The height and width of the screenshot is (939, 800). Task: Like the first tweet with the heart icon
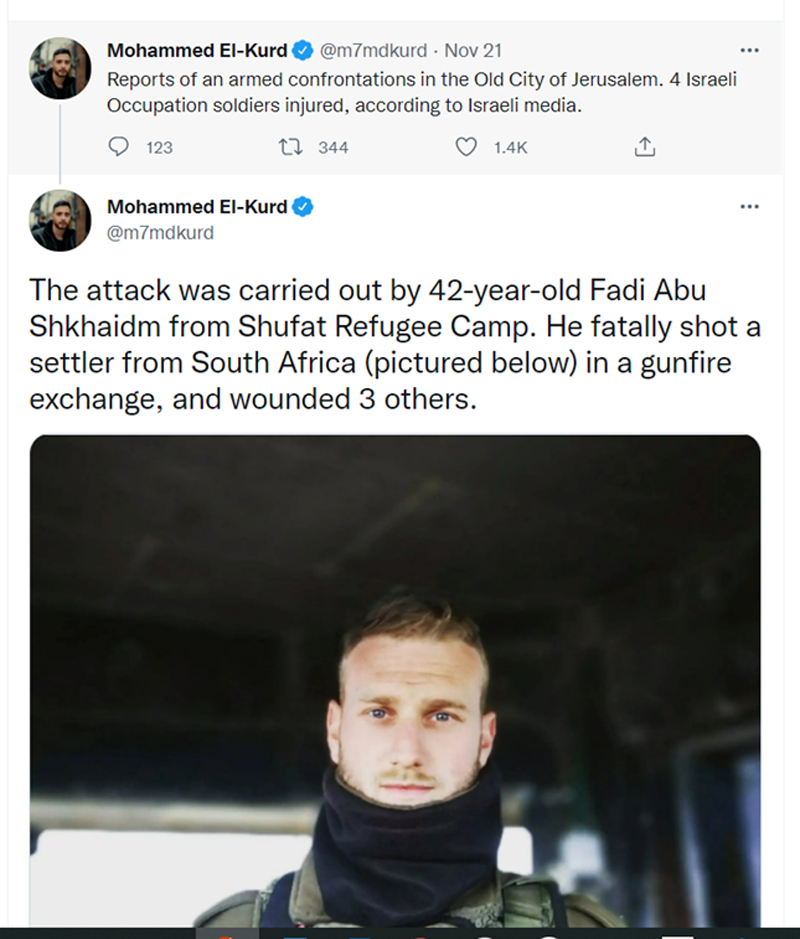click(465, 147)
